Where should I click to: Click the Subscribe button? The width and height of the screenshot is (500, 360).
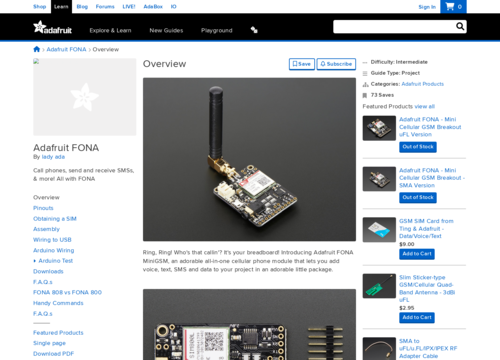[336, 64]
